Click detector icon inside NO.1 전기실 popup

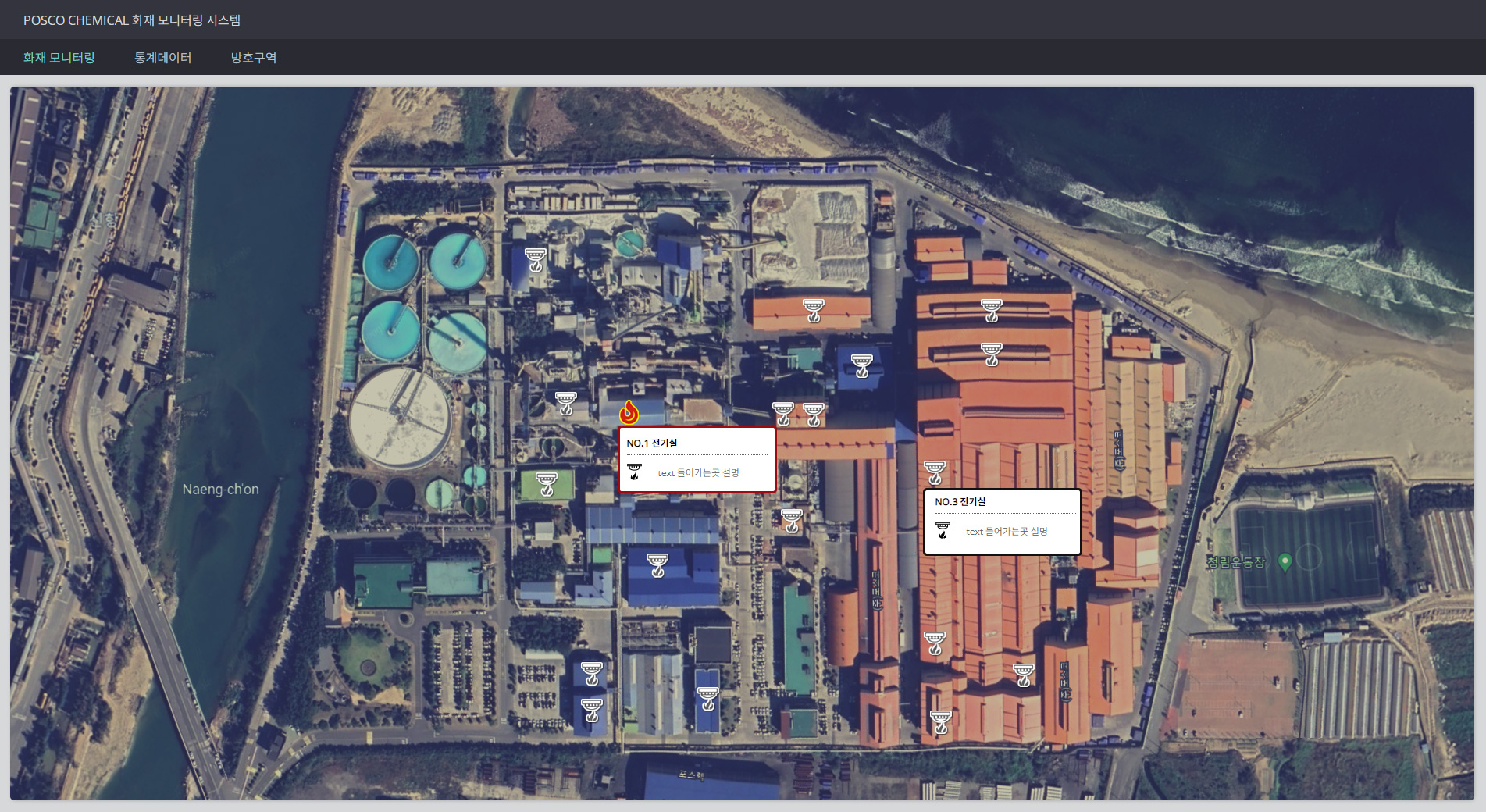pos(634,472)
